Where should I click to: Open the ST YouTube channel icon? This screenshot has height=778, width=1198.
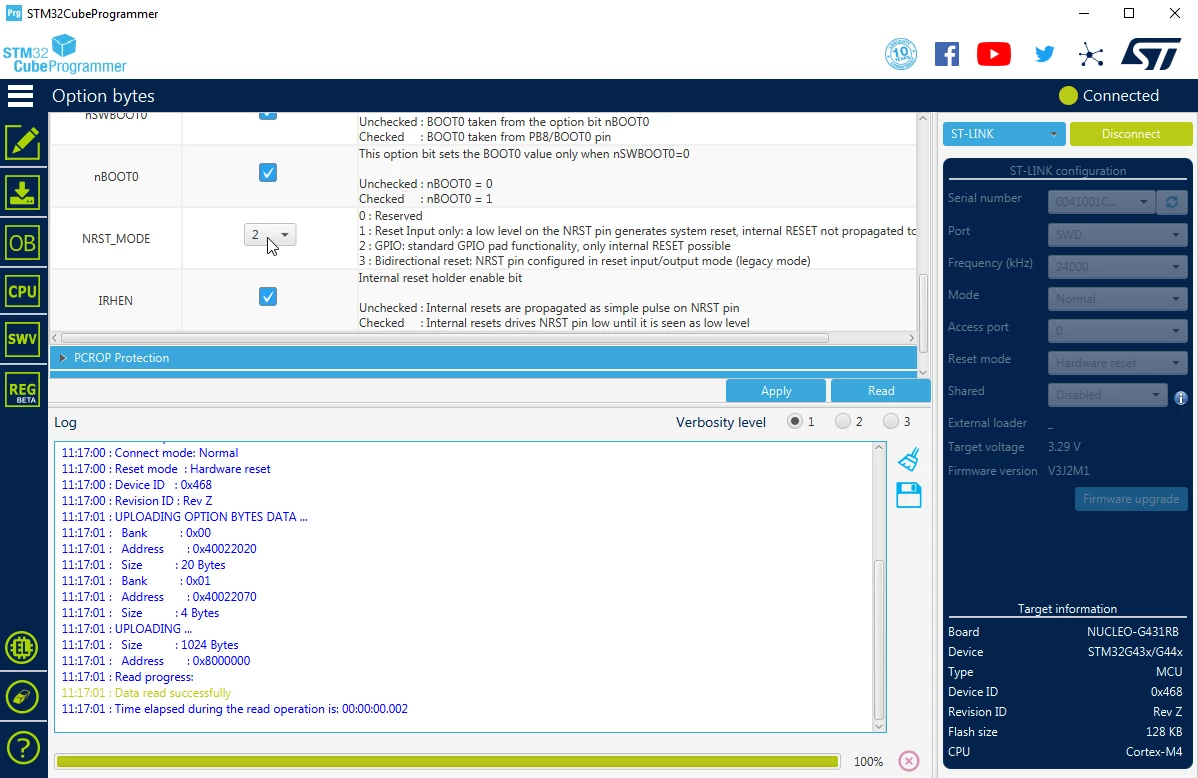pyautogui.click(x=993, y=54)
